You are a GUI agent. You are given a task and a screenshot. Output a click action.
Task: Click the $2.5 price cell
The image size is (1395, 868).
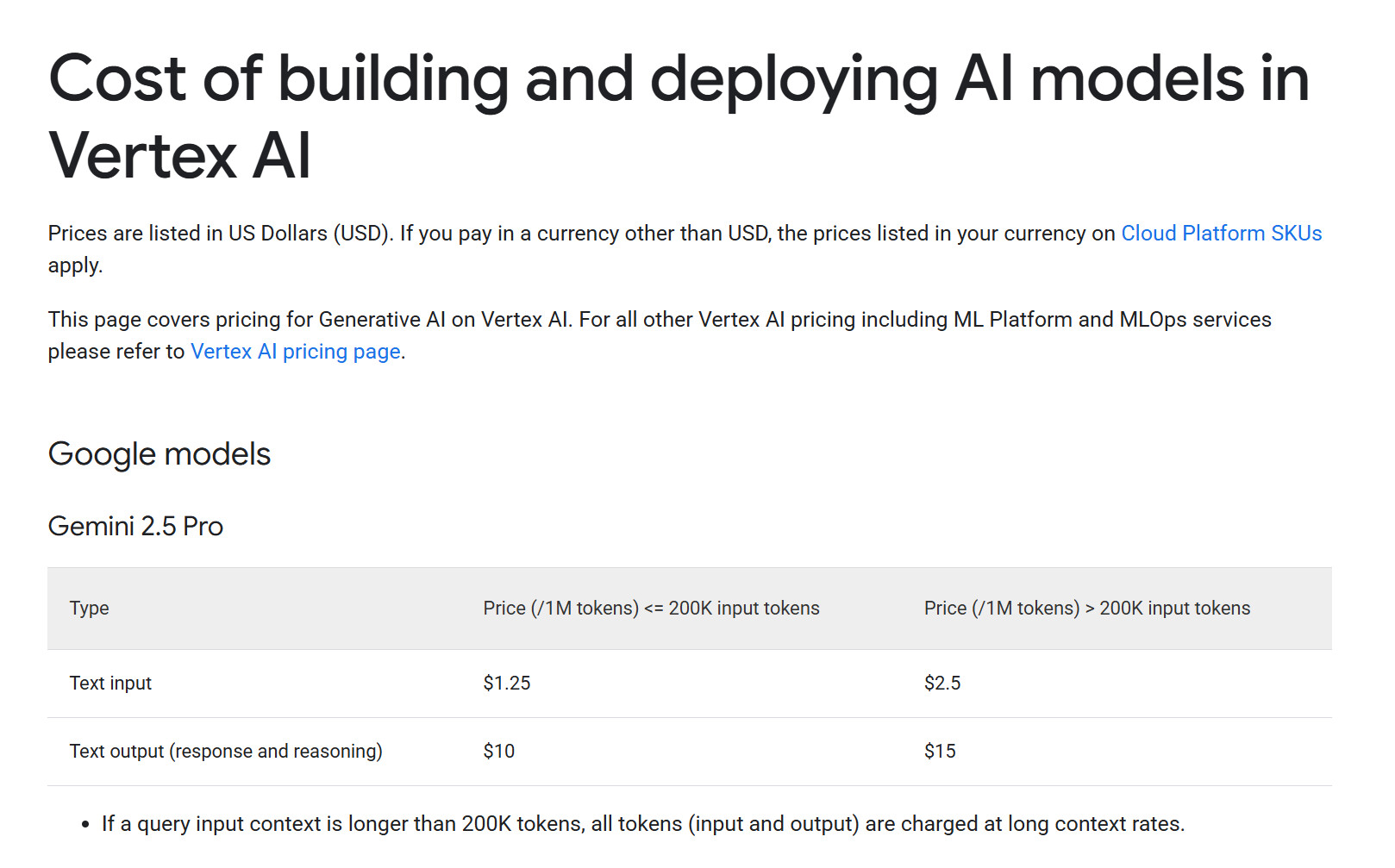click(941, 684)
